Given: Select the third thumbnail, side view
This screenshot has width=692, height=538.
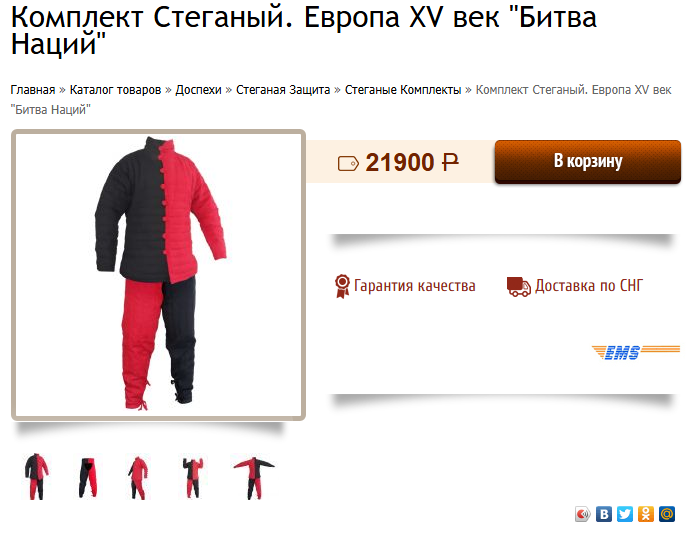Looking at the screenshot, I should pos(138,478).
